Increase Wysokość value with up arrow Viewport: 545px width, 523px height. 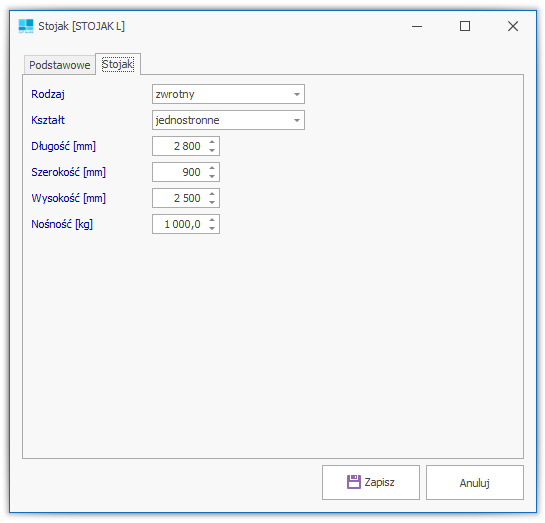212,194
